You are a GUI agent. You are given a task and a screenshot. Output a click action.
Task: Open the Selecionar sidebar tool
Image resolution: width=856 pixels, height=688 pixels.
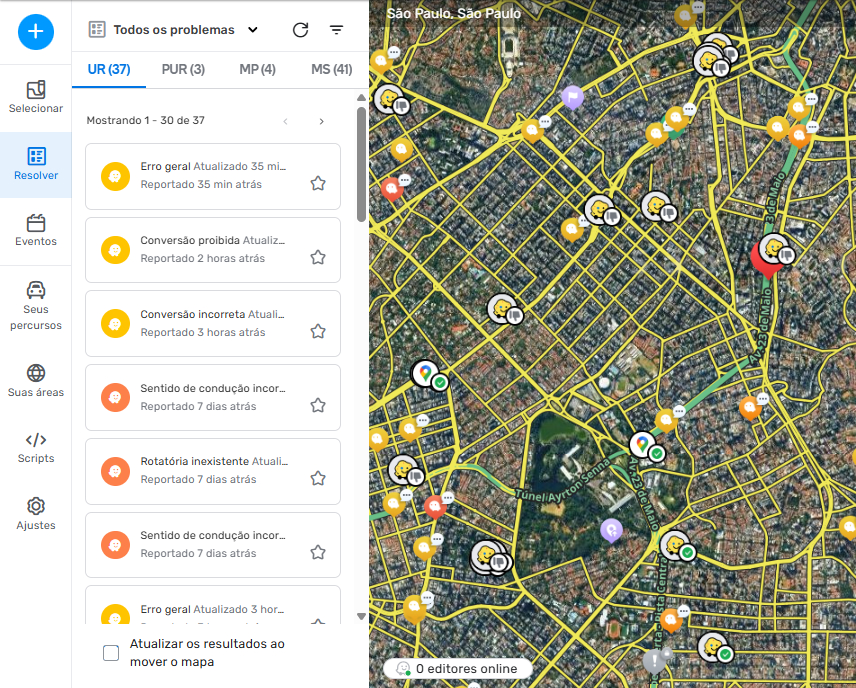(x=36, y=97)
